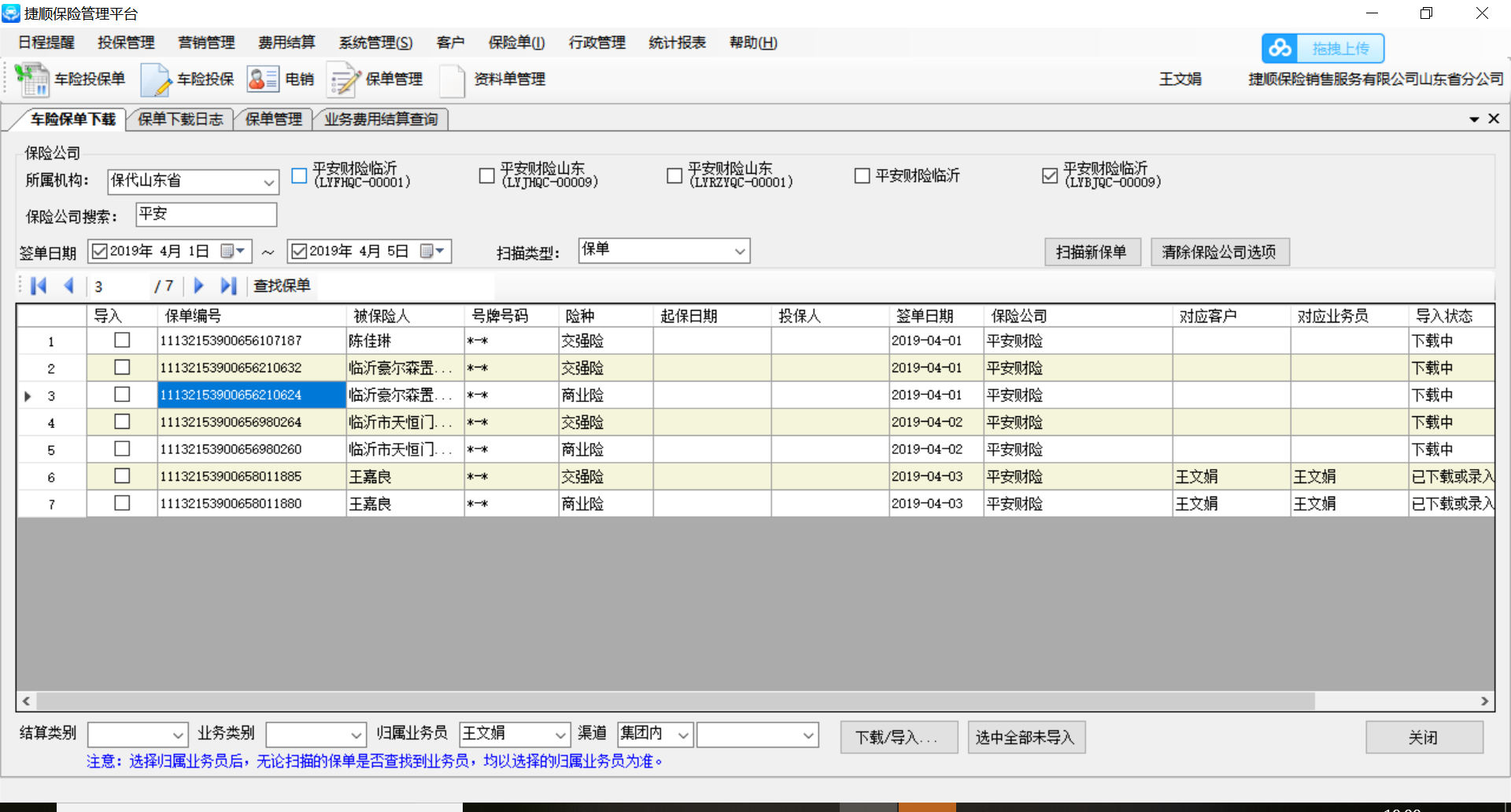Jump to the last page arrow
This screenshot has height=812, width=1511.
228,286
